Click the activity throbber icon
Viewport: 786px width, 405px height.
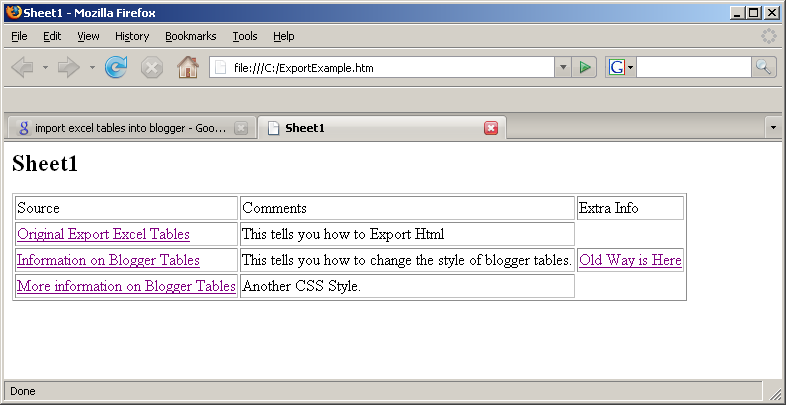(768, 36)
